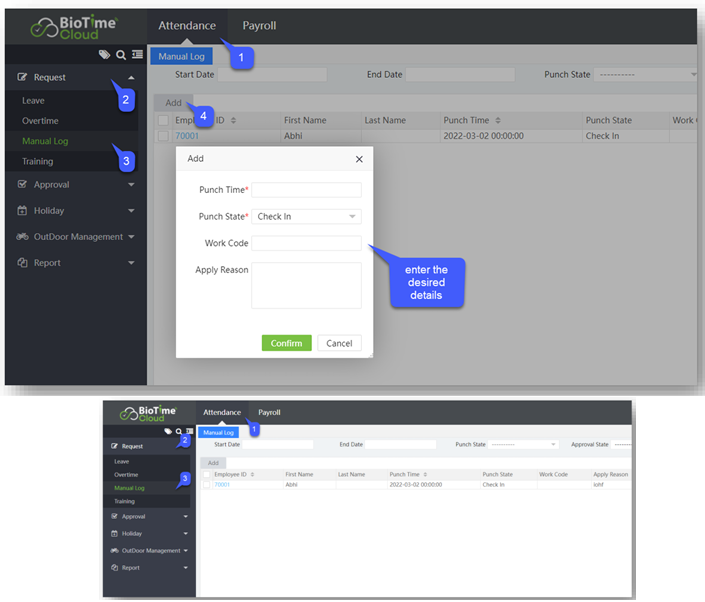Click the Apply Reason text area in the dialog
This screenshot has width=705, height=602.
click(x=306, y=286)
